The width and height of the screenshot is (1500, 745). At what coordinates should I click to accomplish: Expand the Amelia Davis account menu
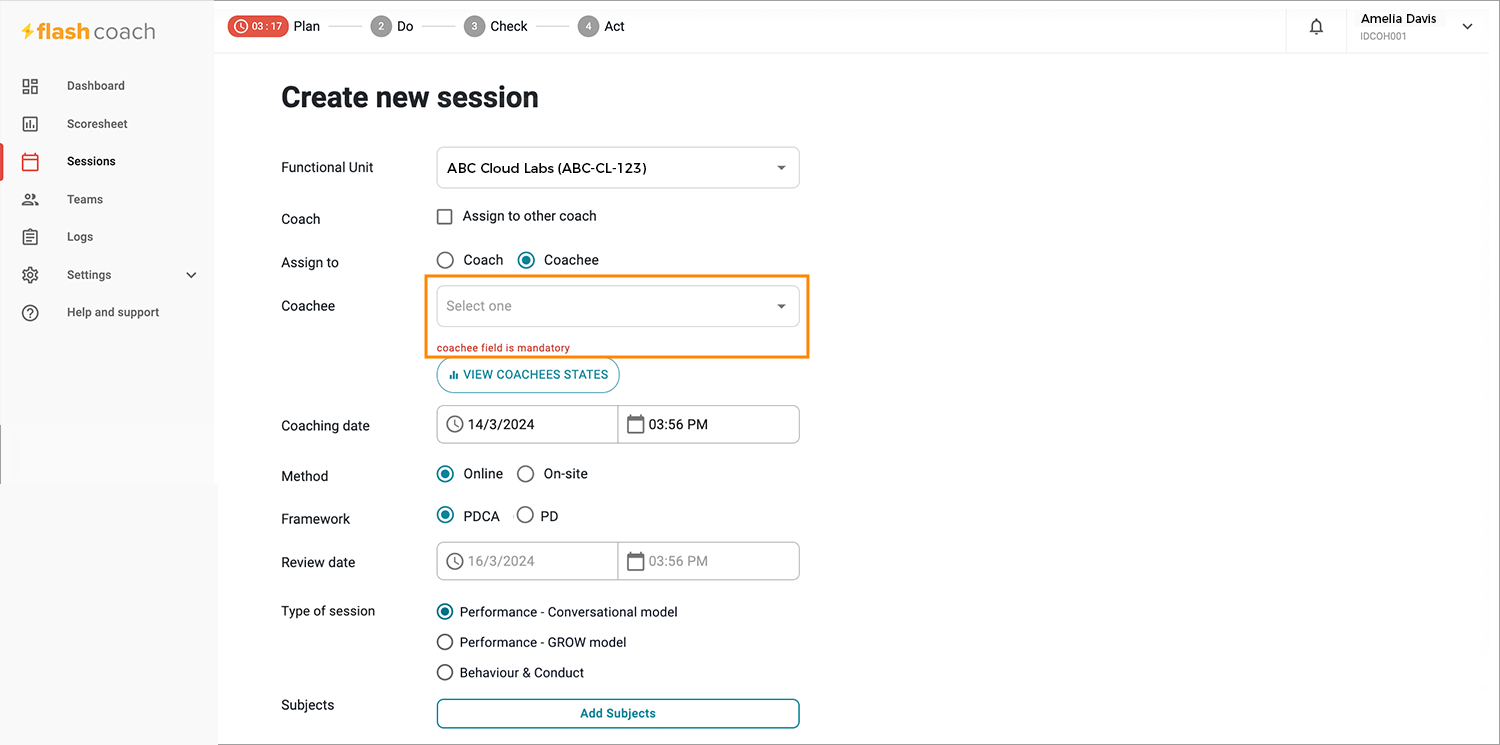pos(1467,27)
